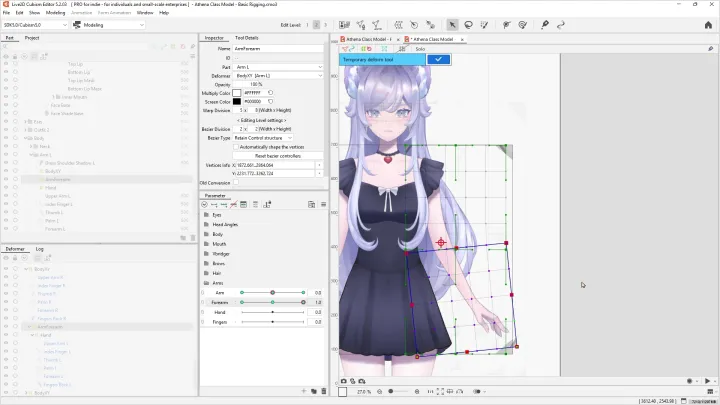
Task: Click the Forearm parameter slider
Action: 272,302
